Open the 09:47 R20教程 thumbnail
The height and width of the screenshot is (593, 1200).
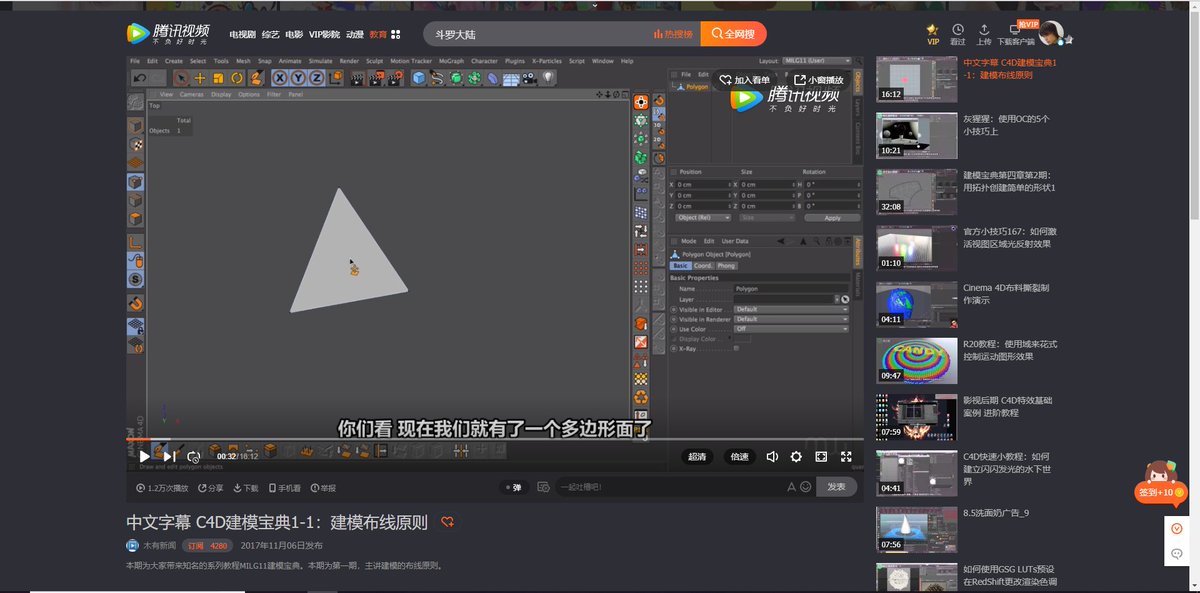click(x=917, y=361)
